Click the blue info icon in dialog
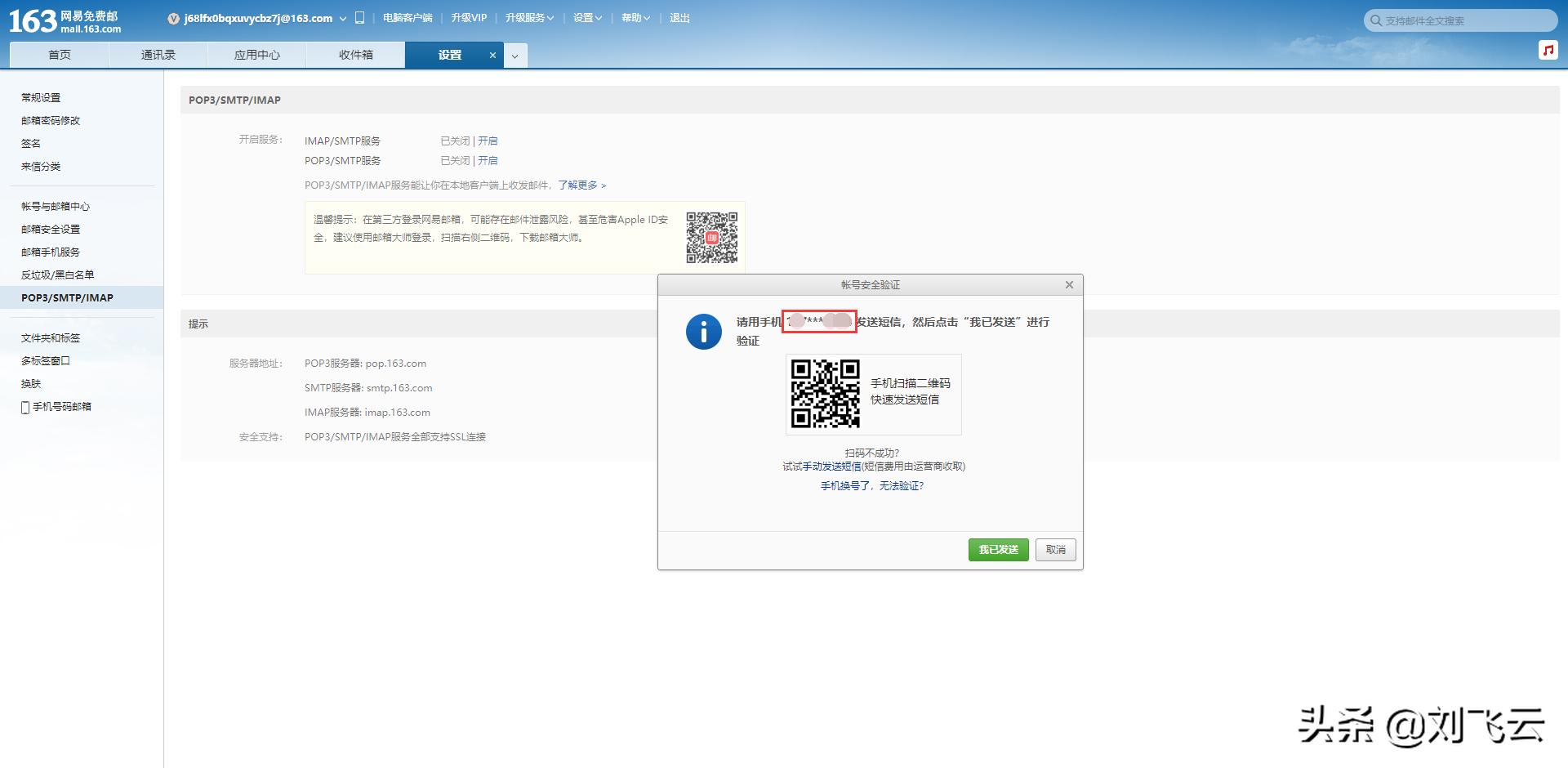The width and height of the screenshot is (1568, 768). 704,332
